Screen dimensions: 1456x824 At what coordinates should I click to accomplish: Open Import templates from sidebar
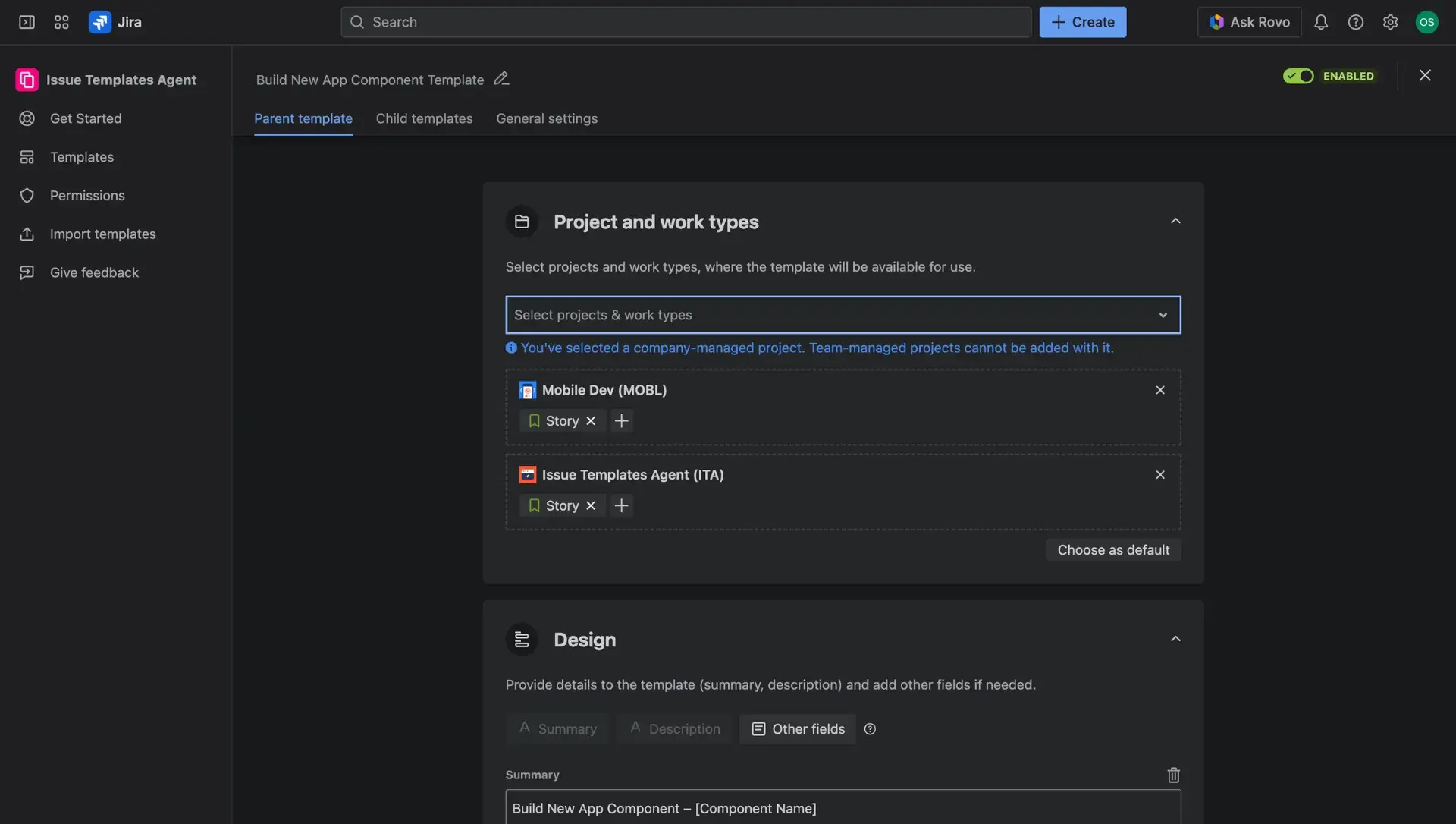102,234
